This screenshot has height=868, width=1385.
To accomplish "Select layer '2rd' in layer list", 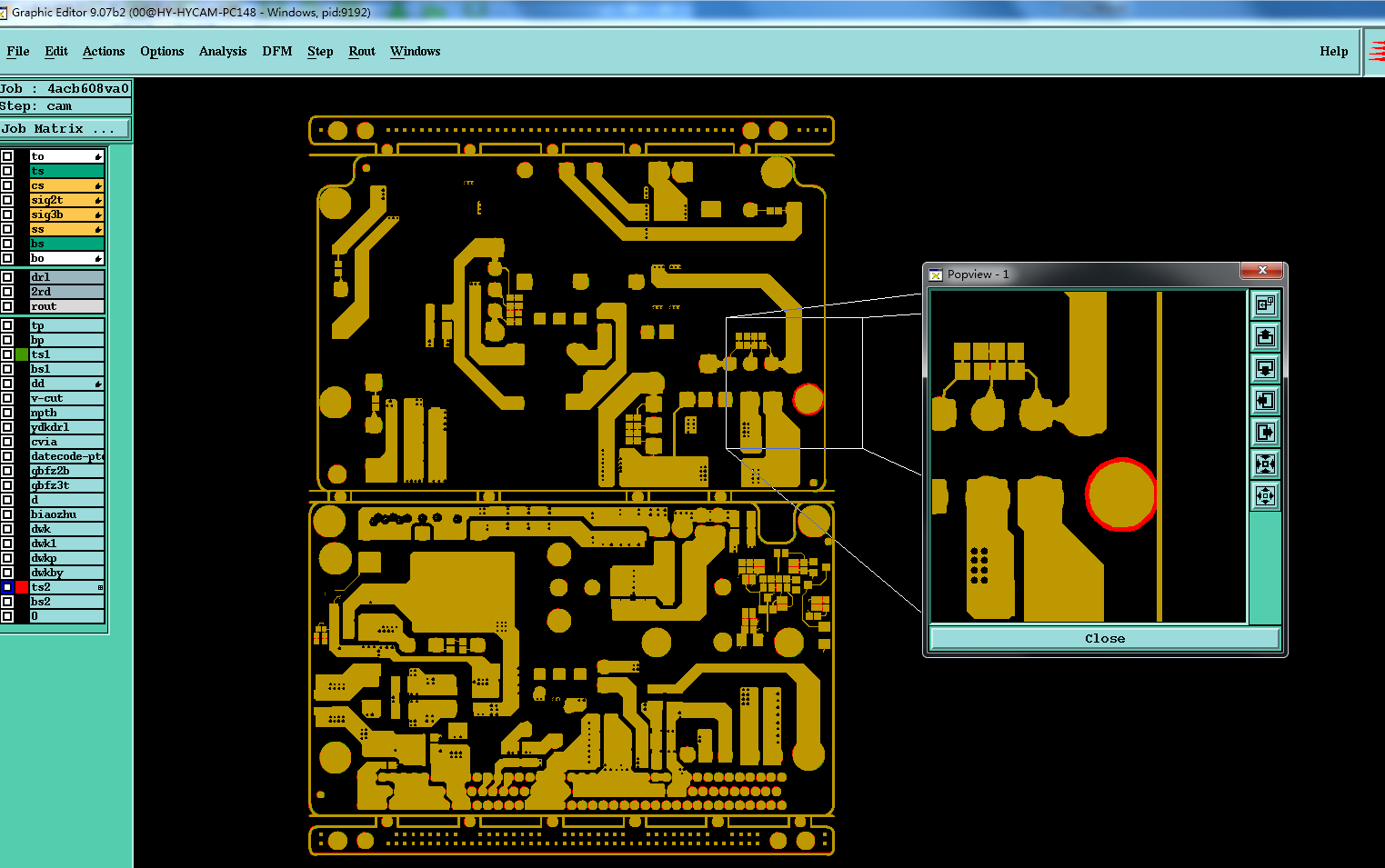I will 67,293.
